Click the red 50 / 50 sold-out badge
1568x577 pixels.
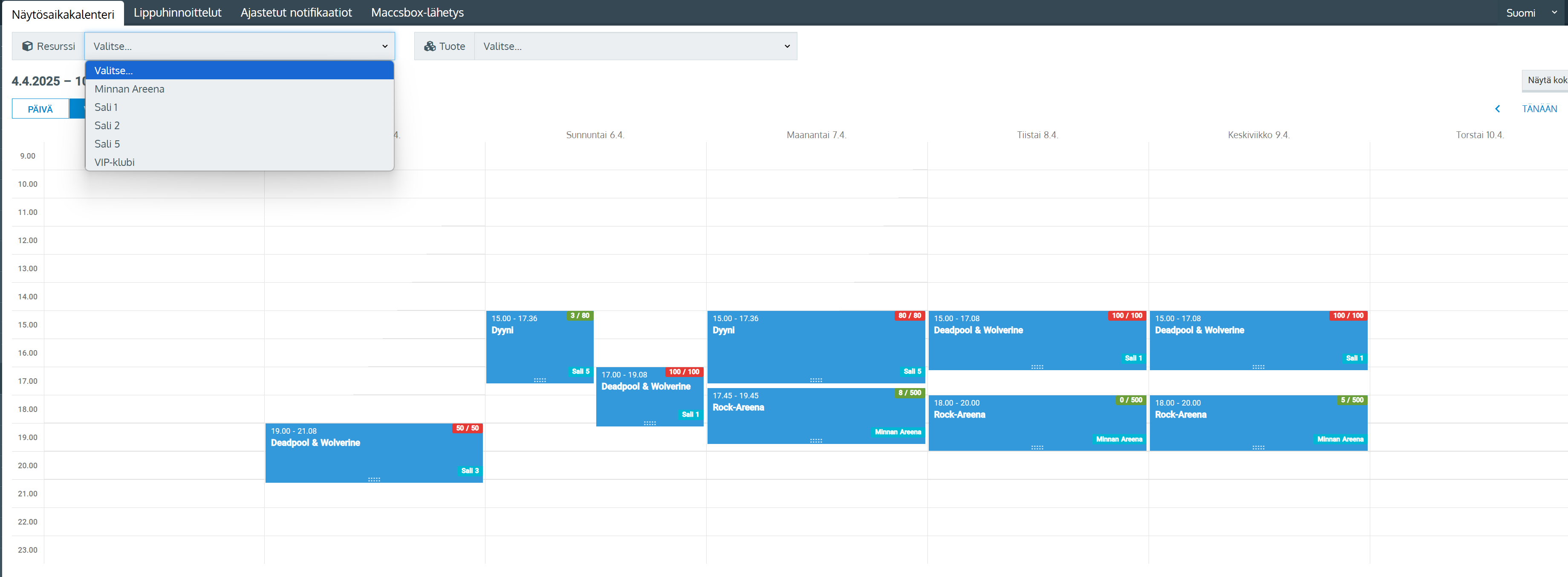(x=468, y=428)
